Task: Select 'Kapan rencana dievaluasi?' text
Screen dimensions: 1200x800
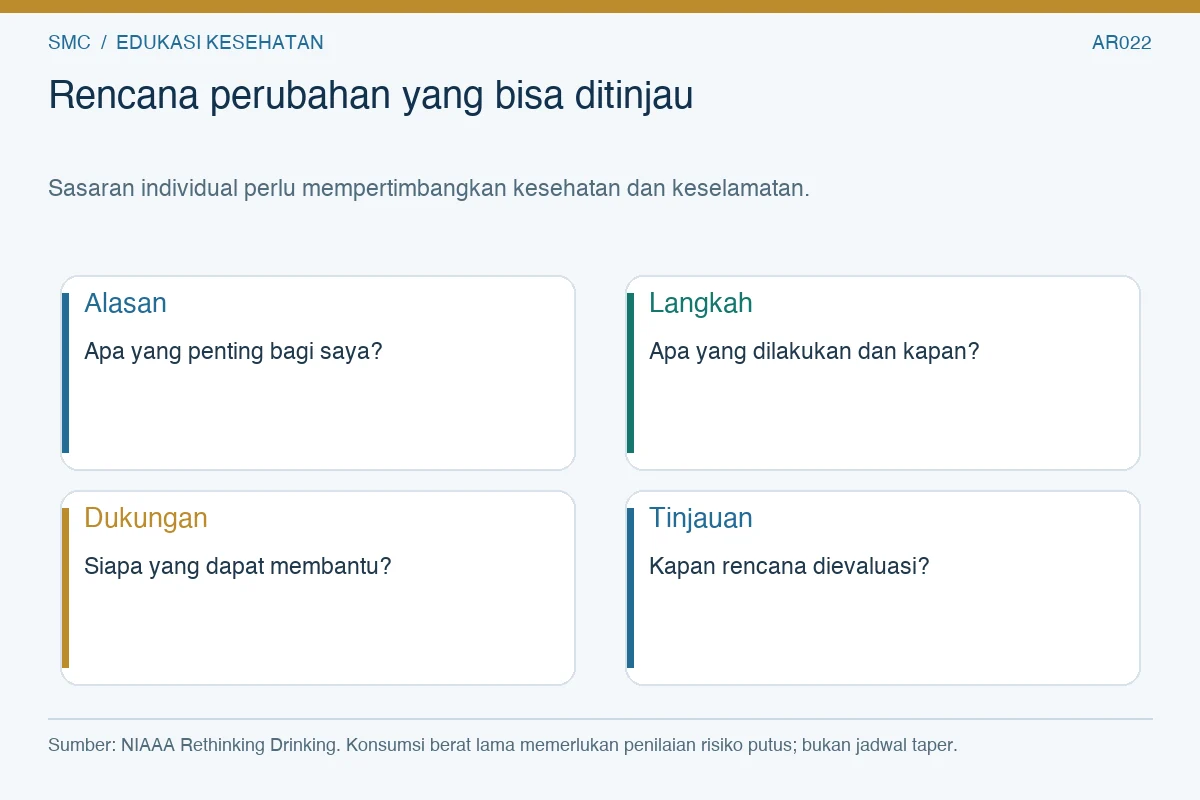Action: pos(789,566)
